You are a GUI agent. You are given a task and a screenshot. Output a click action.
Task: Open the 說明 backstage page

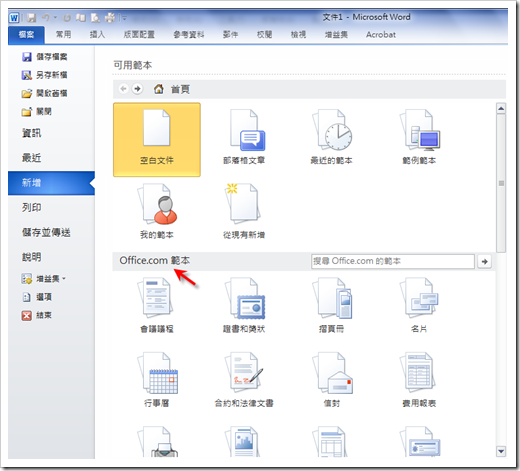(x=32, y=257)
